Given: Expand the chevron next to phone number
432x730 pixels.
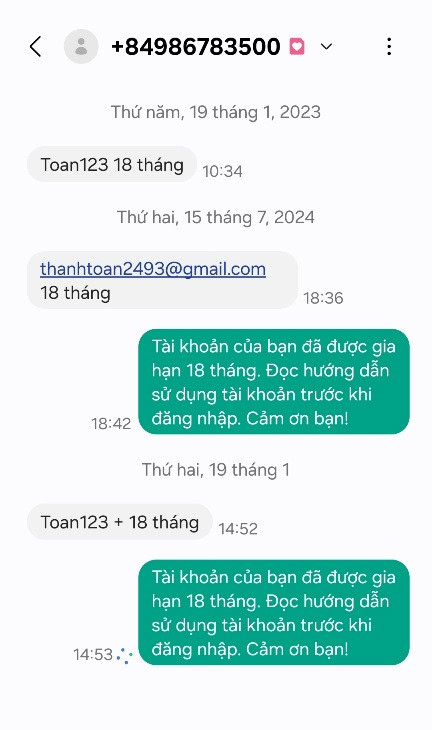Looking at the screenshot, I should coord(327,47).
